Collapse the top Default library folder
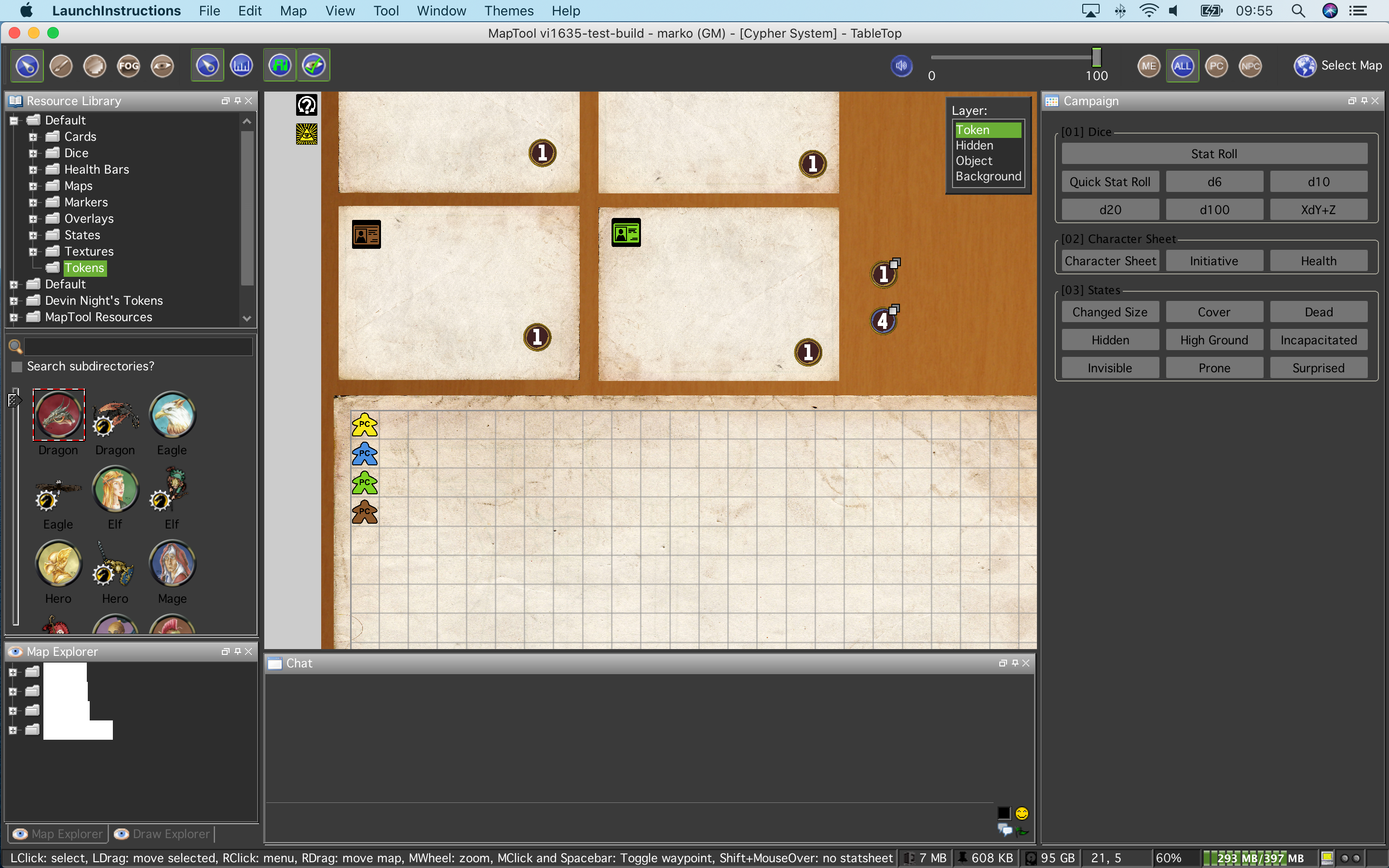Image resolution: width=1389 pixels, height=868 pixels. [14, 121]
